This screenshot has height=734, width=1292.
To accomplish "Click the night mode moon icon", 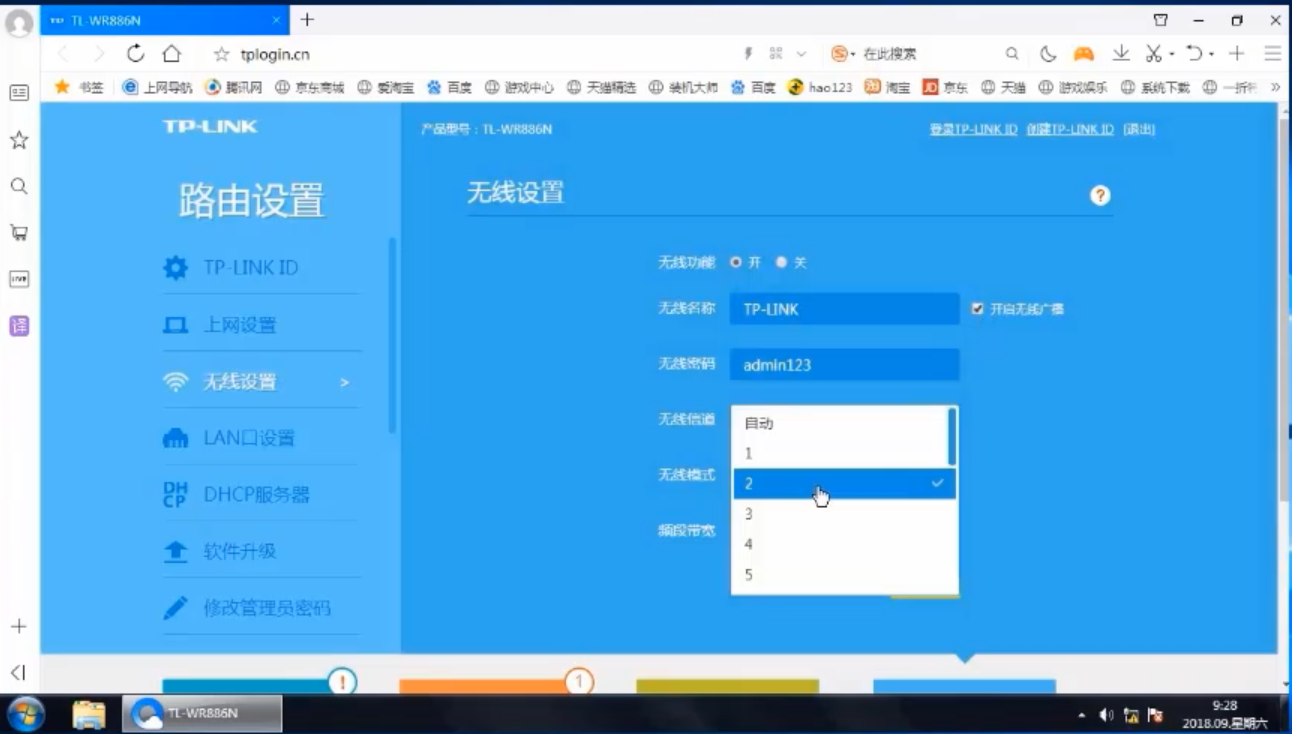I will click(x=1048, y=54).
